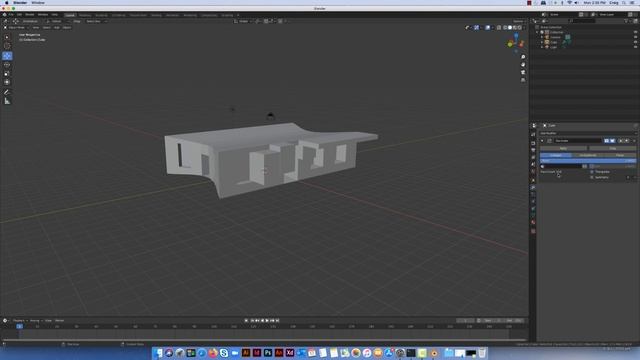Switch viewport to rendered shading
The image size is (640, 360).
tap(519, 27)
